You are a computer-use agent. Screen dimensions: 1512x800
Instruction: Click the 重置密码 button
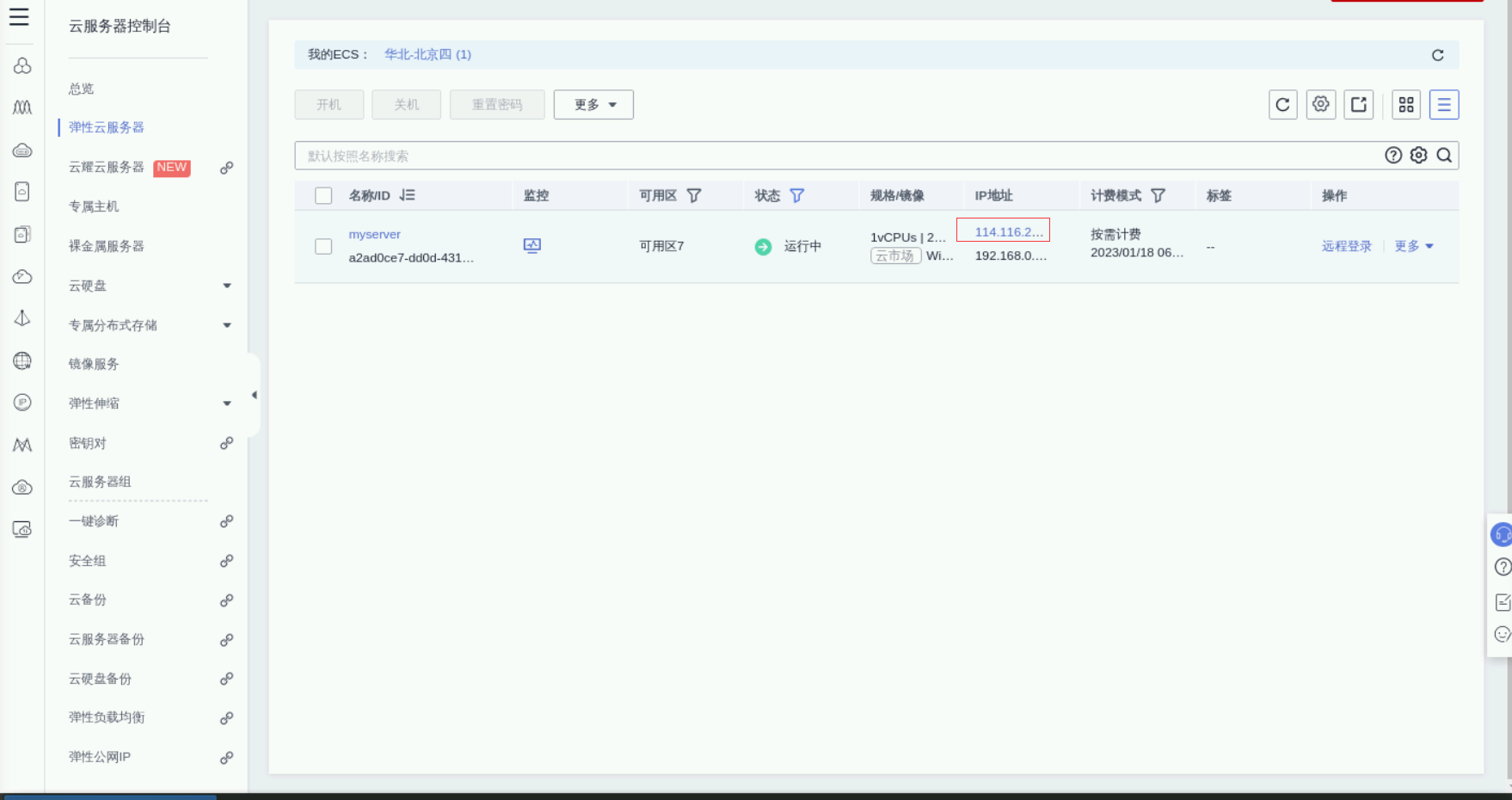click(497, 105)
